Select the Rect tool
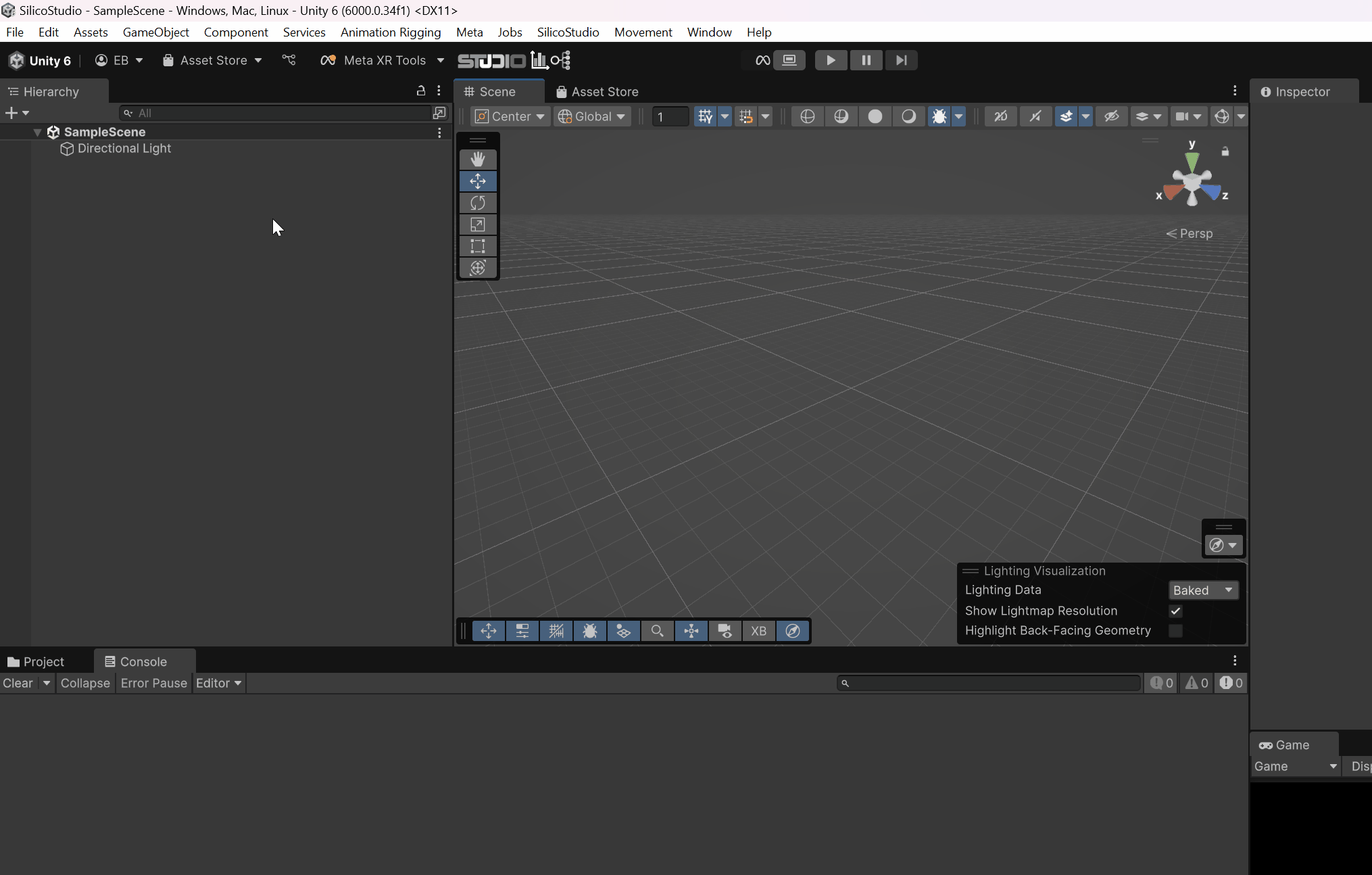This screenshot has width=1372, height=875. pyautogui.click(x=478, y=246)
